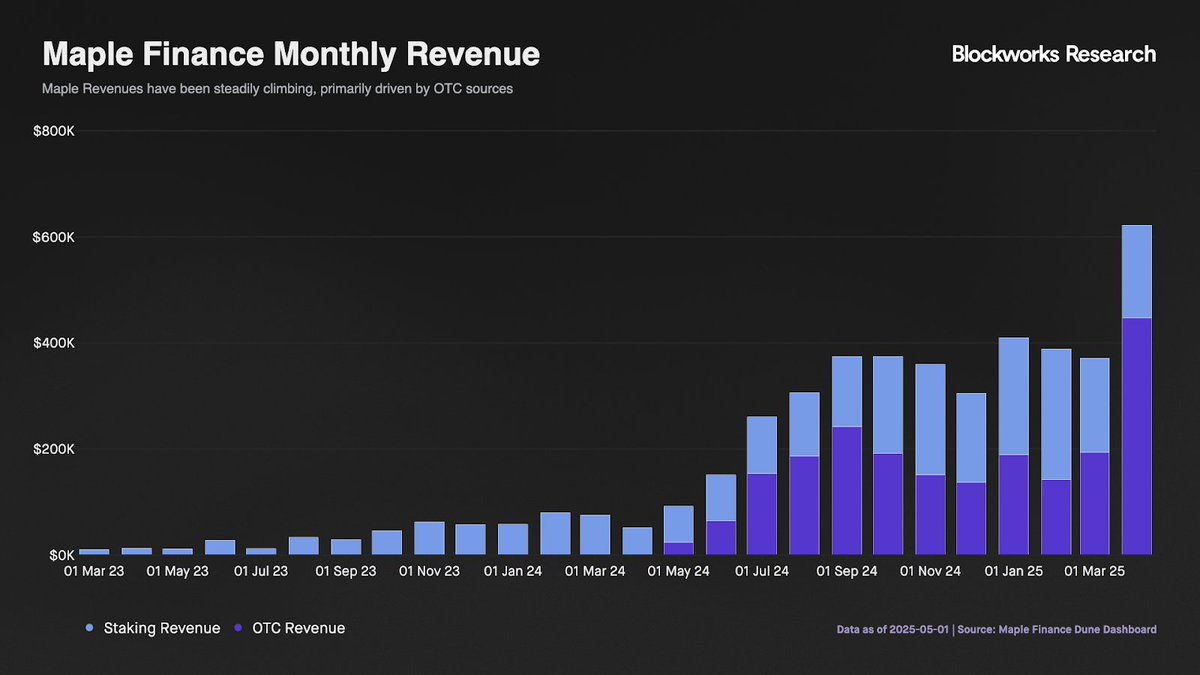Click the 01 Jan 24 axis label
The image size is (1200, 675).
pos(512,570)
